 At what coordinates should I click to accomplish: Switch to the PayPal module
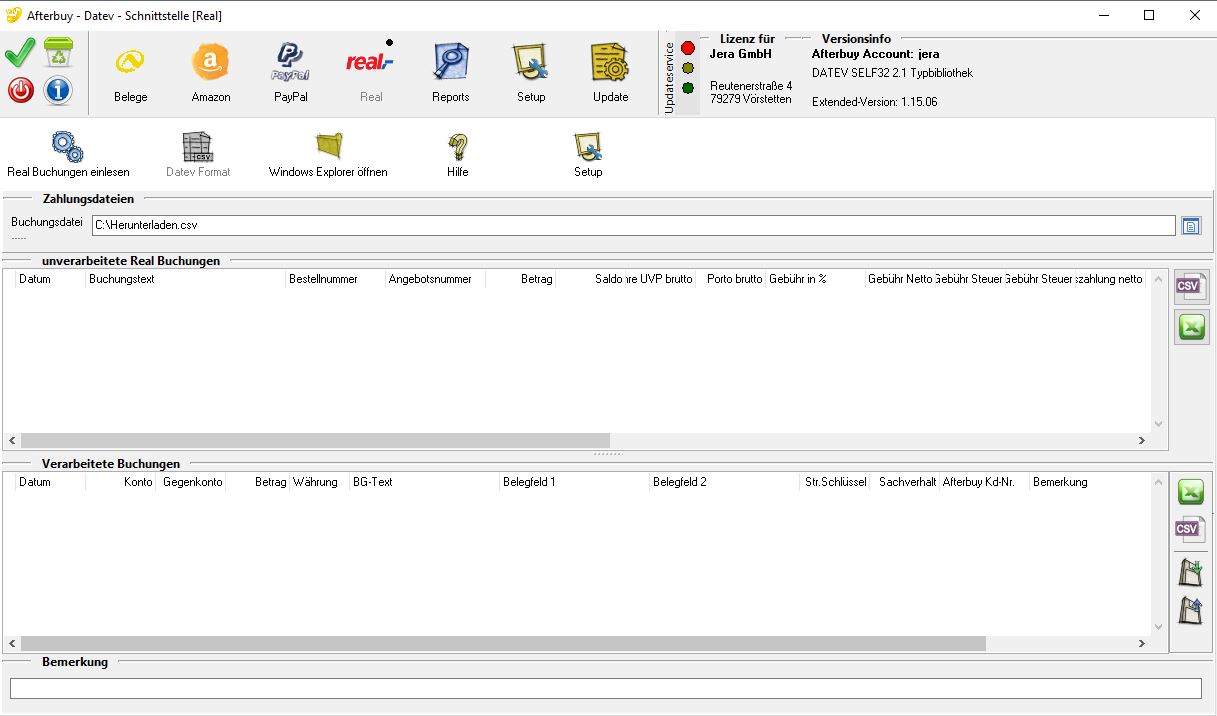pos(291,74)
